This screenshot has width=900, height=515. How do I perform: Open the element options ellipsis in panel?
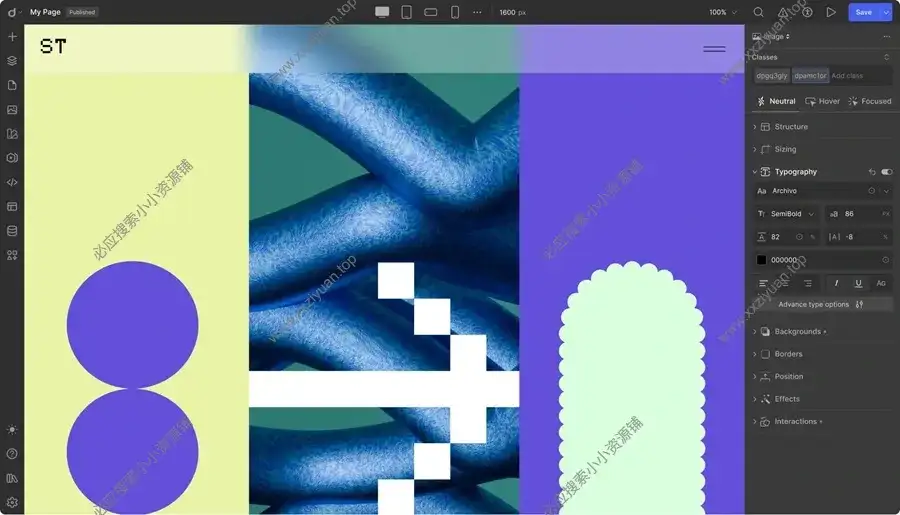click(887, 36)
